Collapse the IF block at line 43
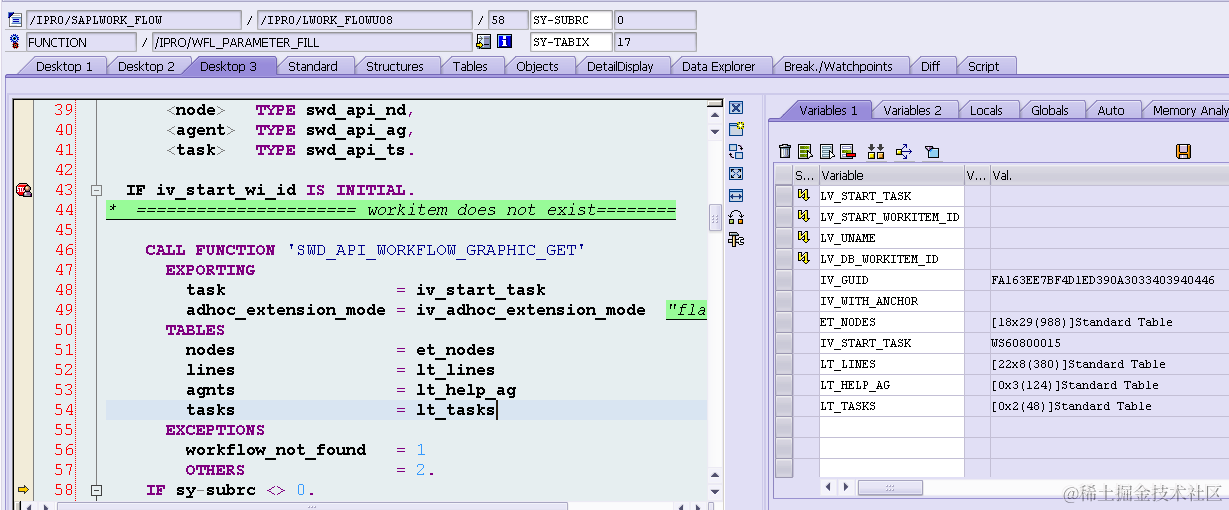Viewport: 1229px width, 510px height. click(x=97, y=190)
